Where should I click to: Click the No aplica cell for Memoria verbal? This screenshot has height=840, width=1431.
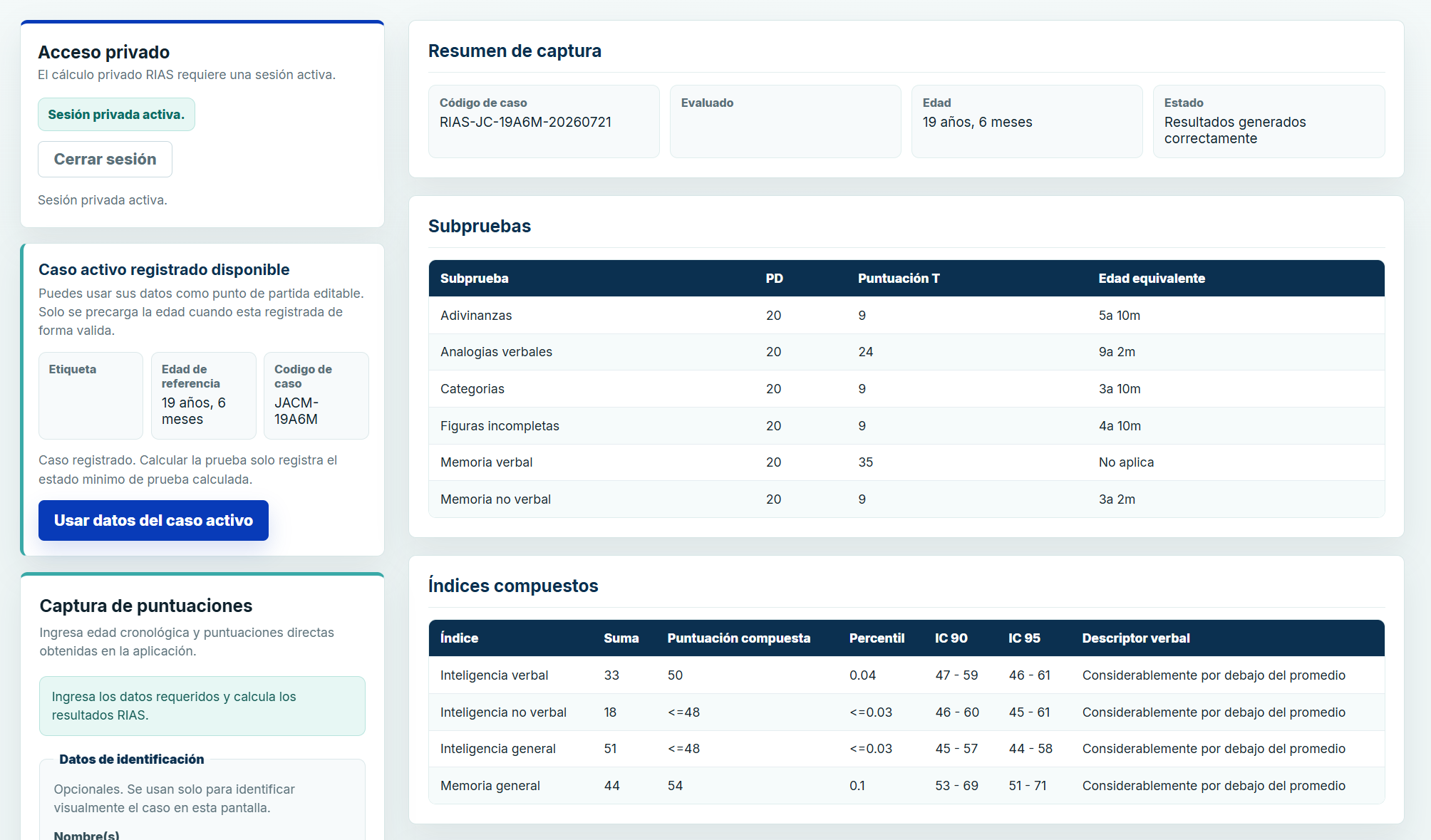point(1126,462)
